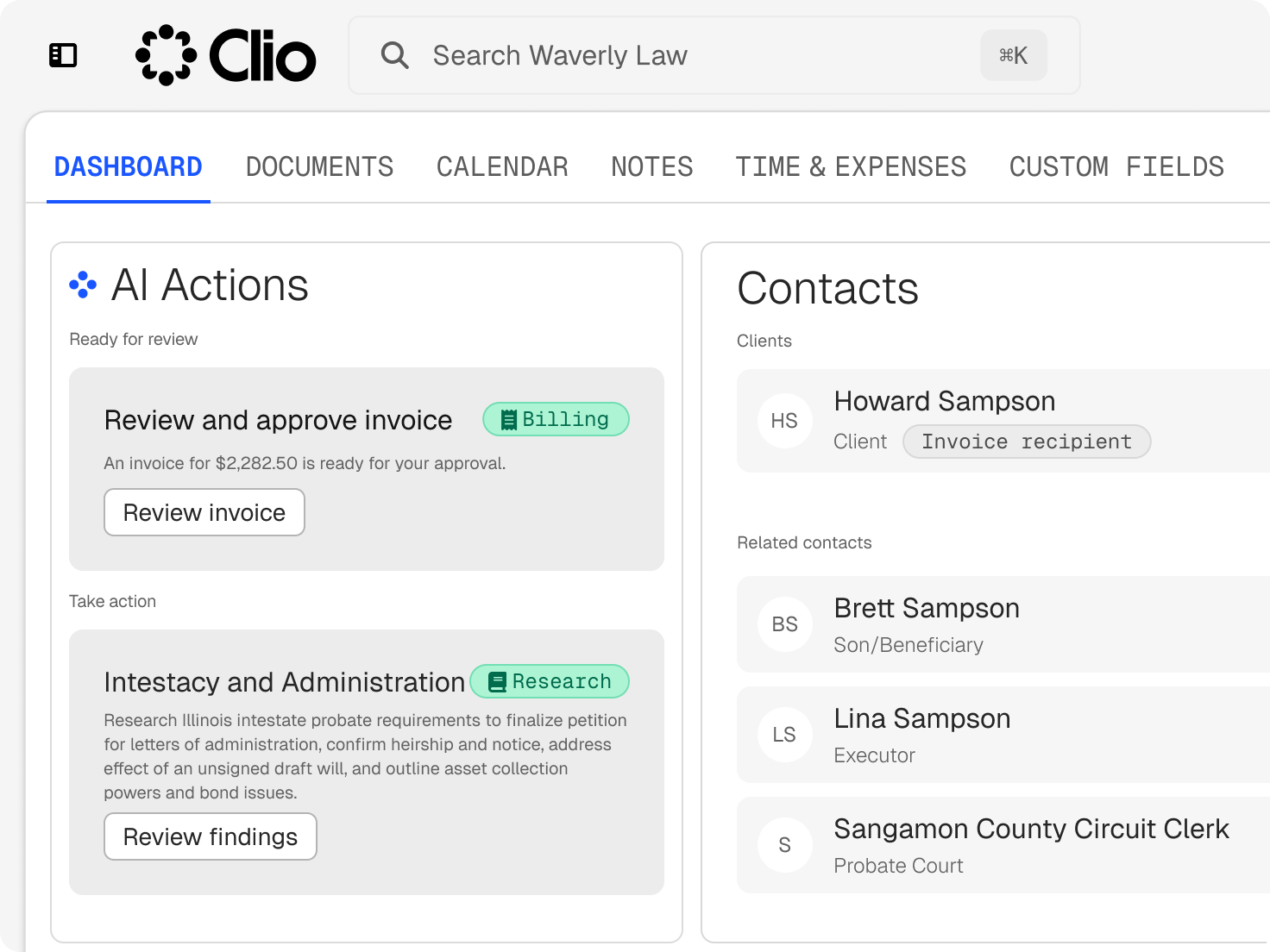Open the Notes tab
1270x952 pixels.
[652, 166]
